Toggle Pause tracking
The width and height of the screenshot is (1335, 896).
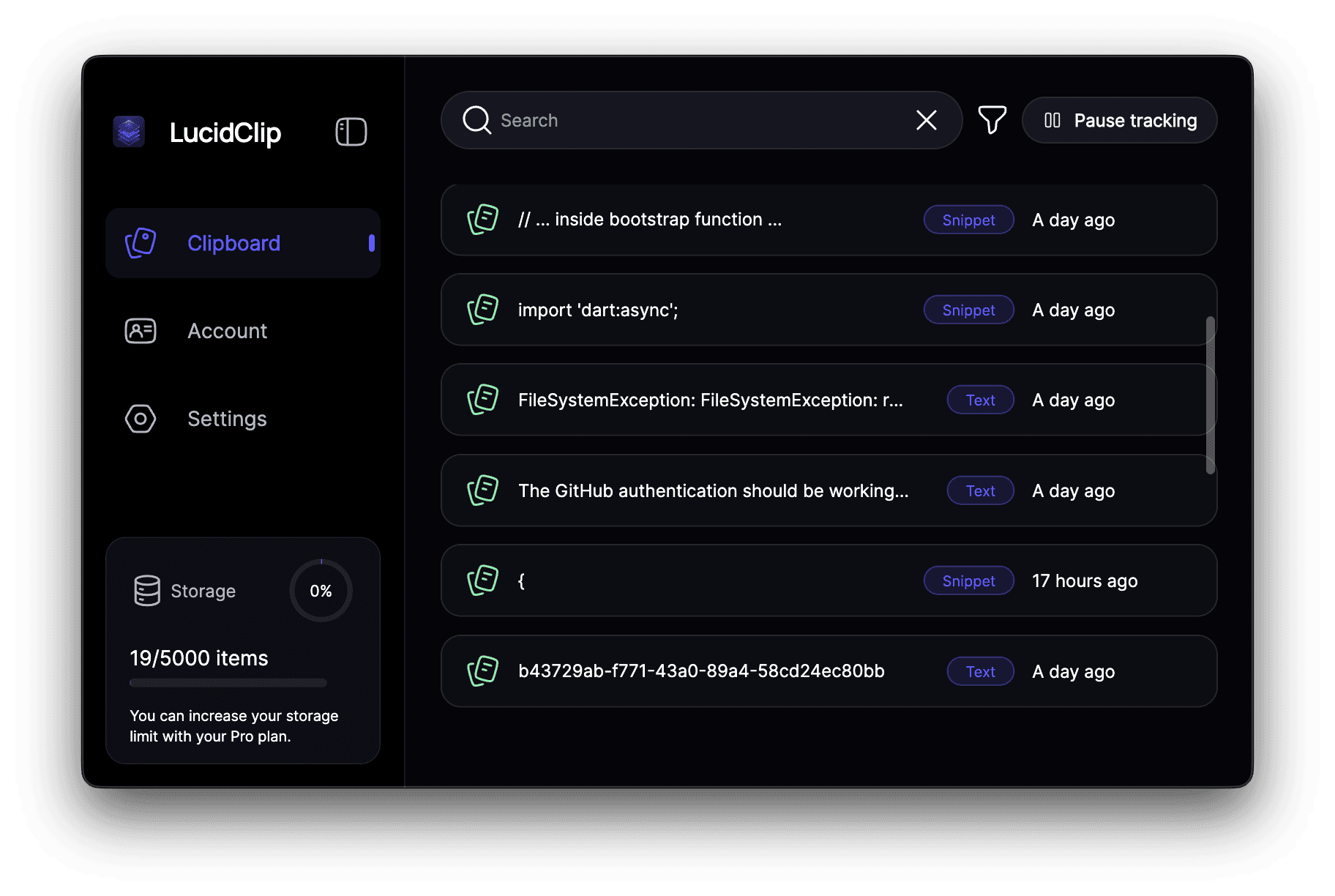(1119, 120)
